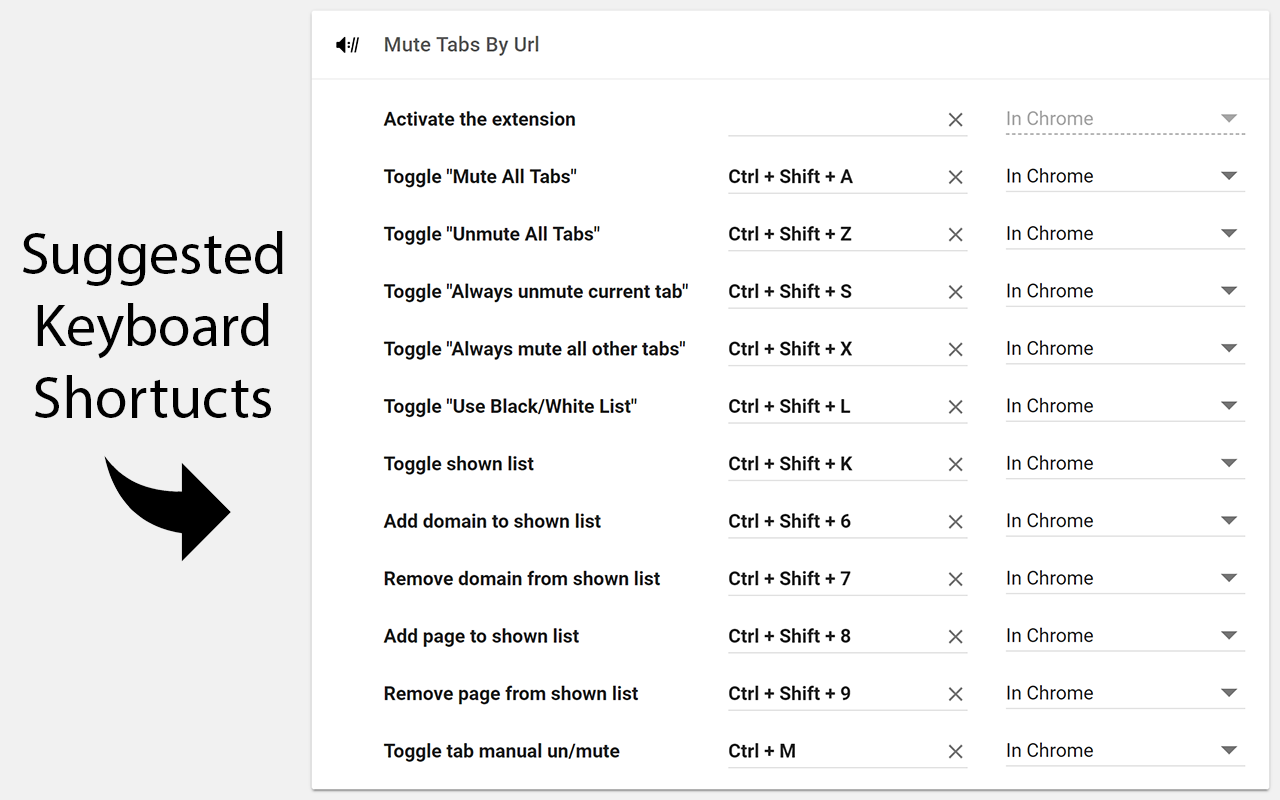Click the "Remove page from shown list" label
This screenshot has height=800, width=1280.
(x=511, y=694)
